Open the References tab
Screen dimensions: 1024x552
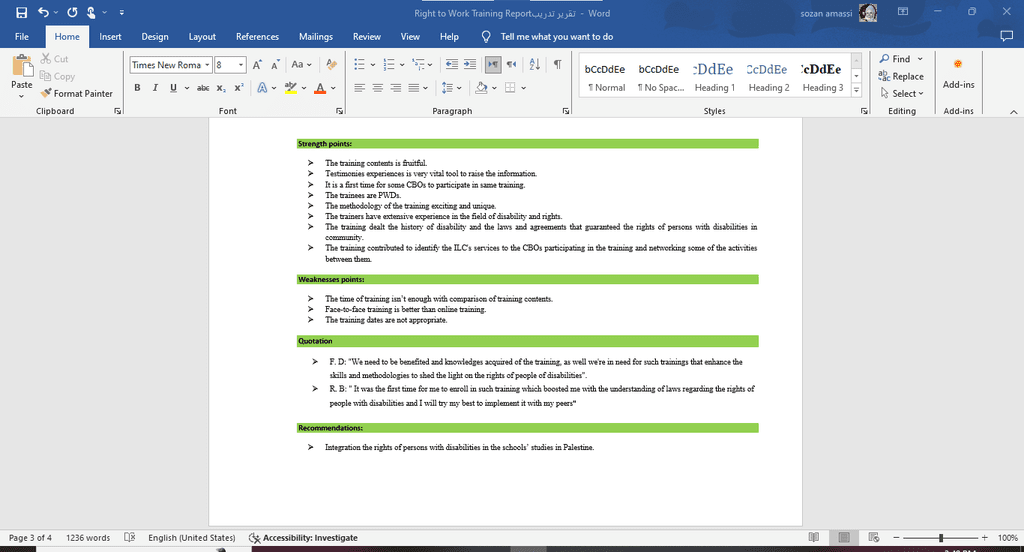(x=257, y=37)
